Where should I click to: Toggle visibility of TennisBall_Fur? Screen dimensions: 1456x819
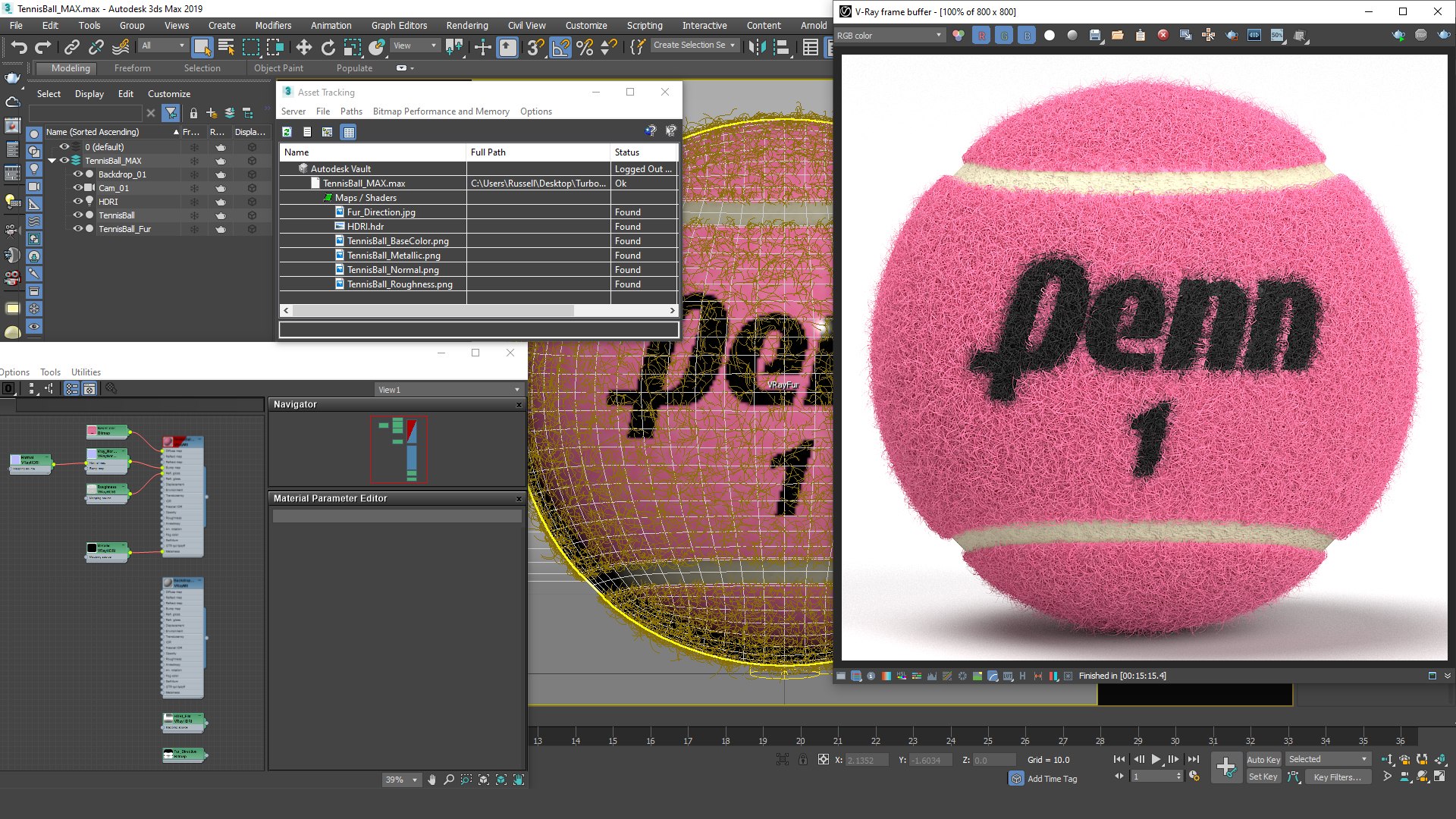[x=77, y=229]
